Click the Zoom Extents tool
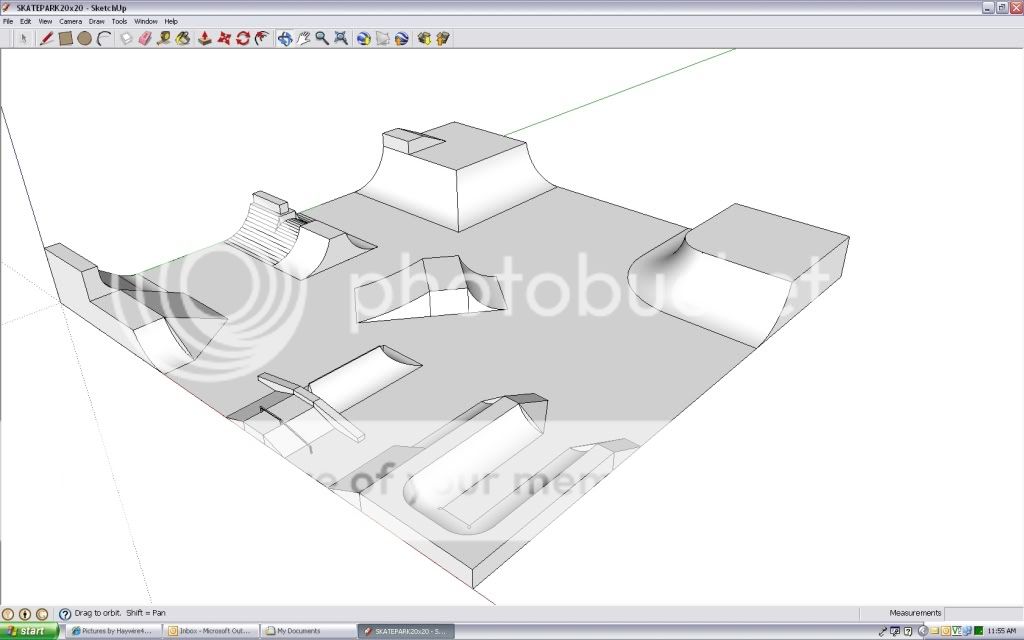 (341, 38)
